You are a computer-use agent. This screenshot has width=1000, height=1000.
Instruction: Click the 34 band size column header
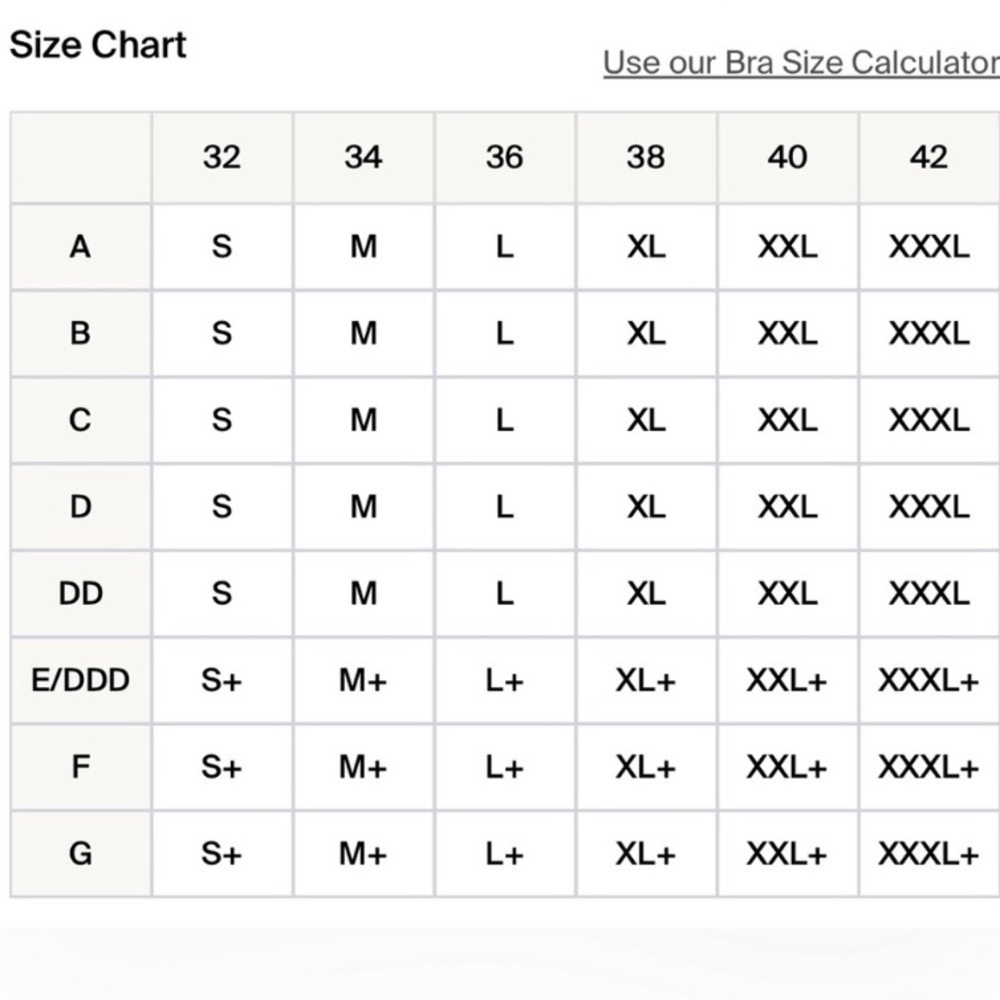click(364, 158)
